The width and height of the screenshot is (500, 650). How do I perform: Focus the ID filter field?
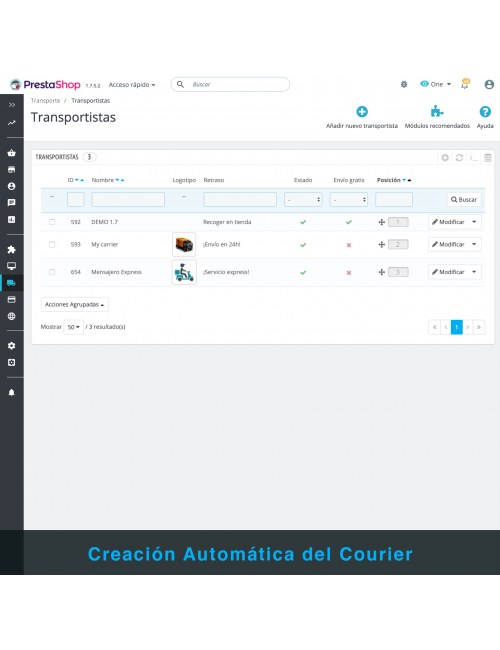pyautogui.click(x=75, y=199)
